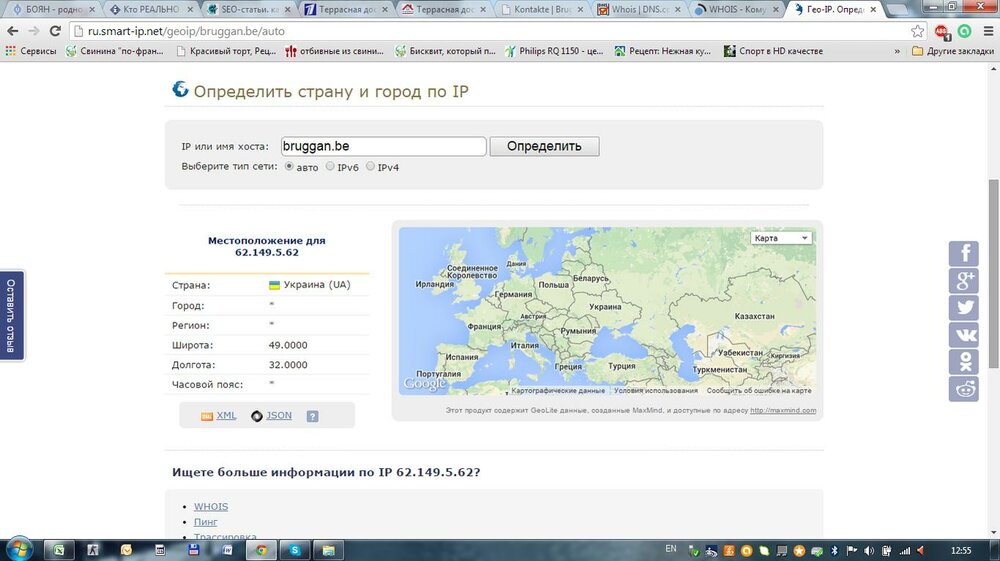The image size is (1000, 561).
Task: Click the Оставить отзыв feedback tab
Action: [x=11, y=316]
